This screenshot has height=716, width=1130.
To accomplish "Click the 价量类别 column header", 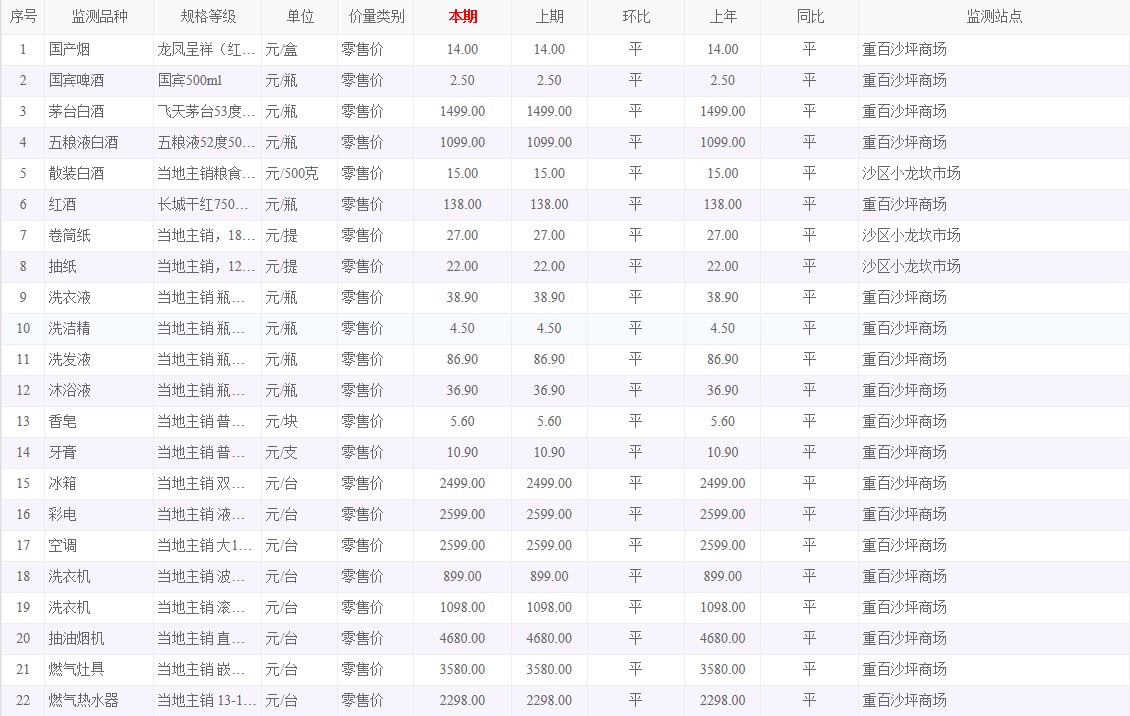I will [376, 17].
